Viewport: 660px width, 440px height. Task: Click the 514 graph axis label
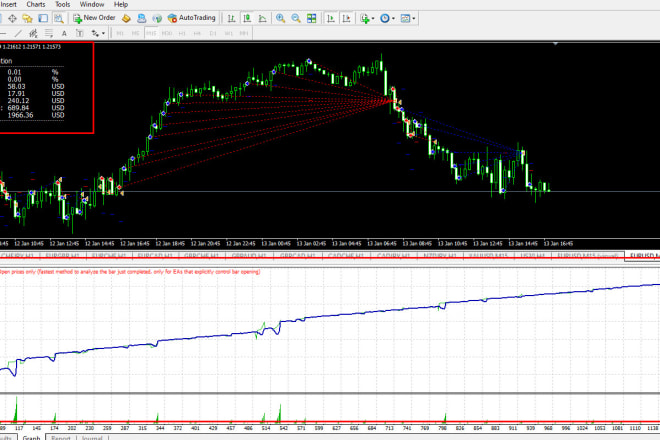(265, 428)
